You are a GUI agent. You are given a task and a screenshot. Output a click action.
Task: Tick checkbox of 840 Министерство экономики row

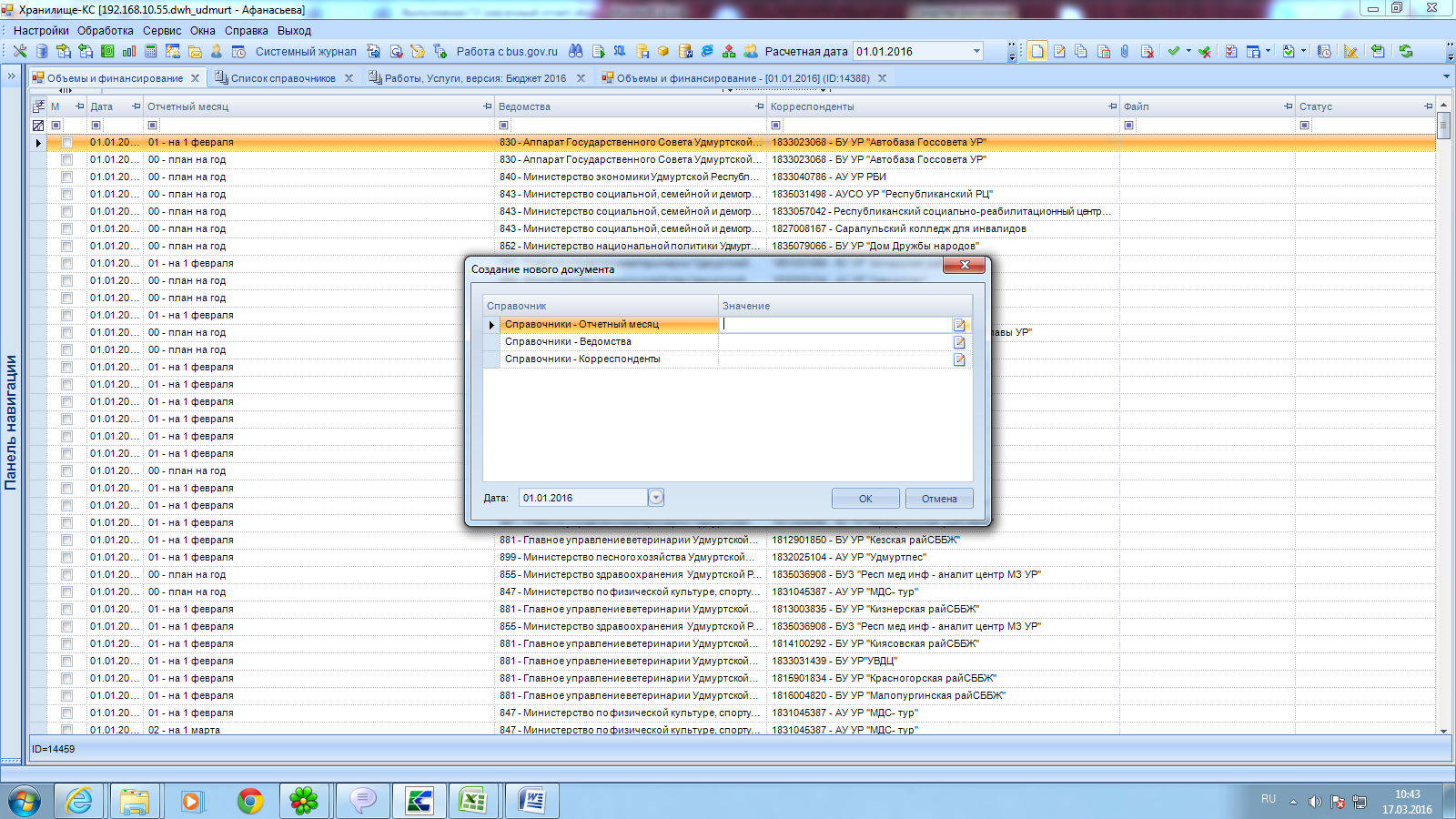pos(66,177)
